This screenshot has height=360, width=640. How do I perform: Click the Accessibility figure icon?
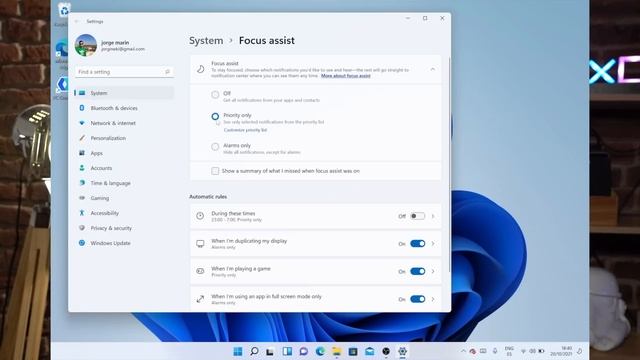[82, 213]
